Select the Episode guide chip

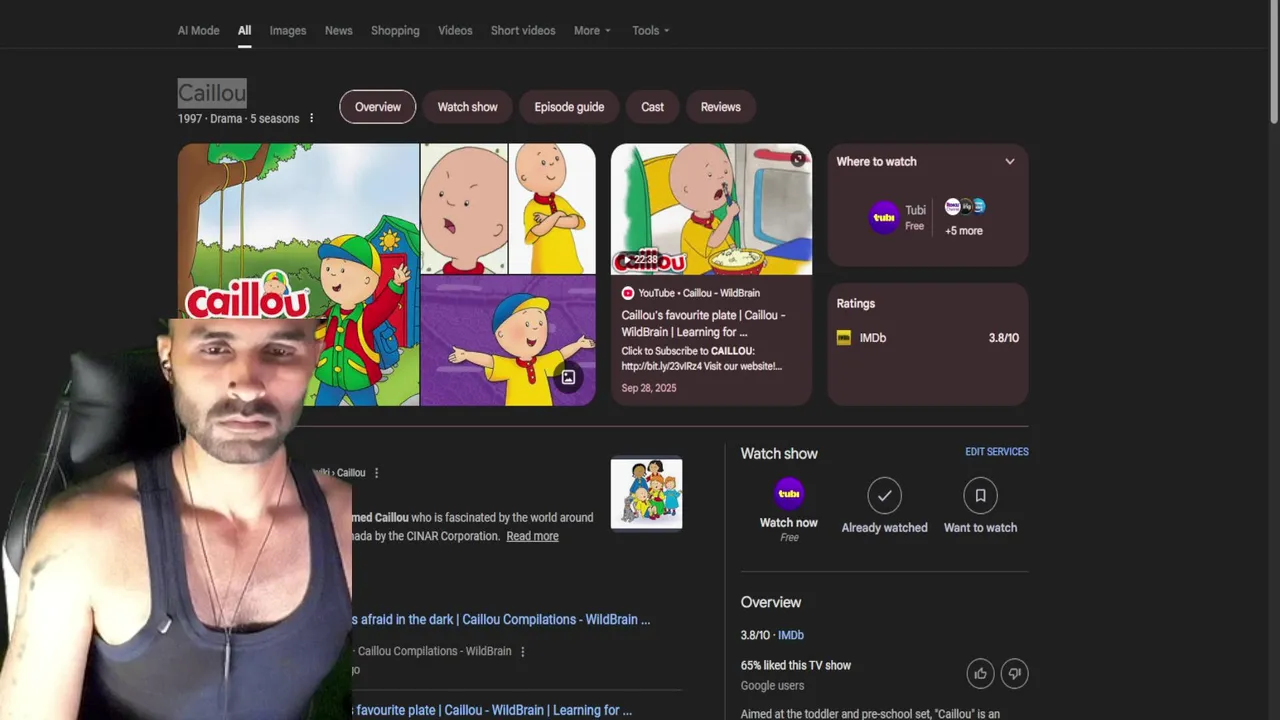(x=569, y=107)
